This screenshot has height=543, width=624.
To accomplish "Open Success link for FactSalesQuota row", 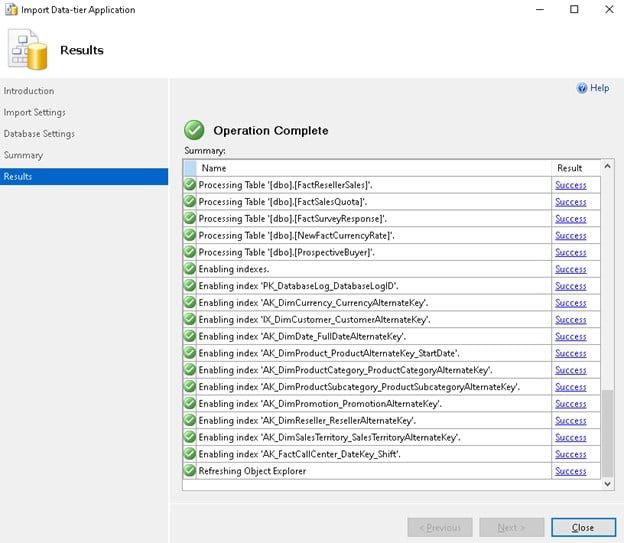I will [570, 202].
